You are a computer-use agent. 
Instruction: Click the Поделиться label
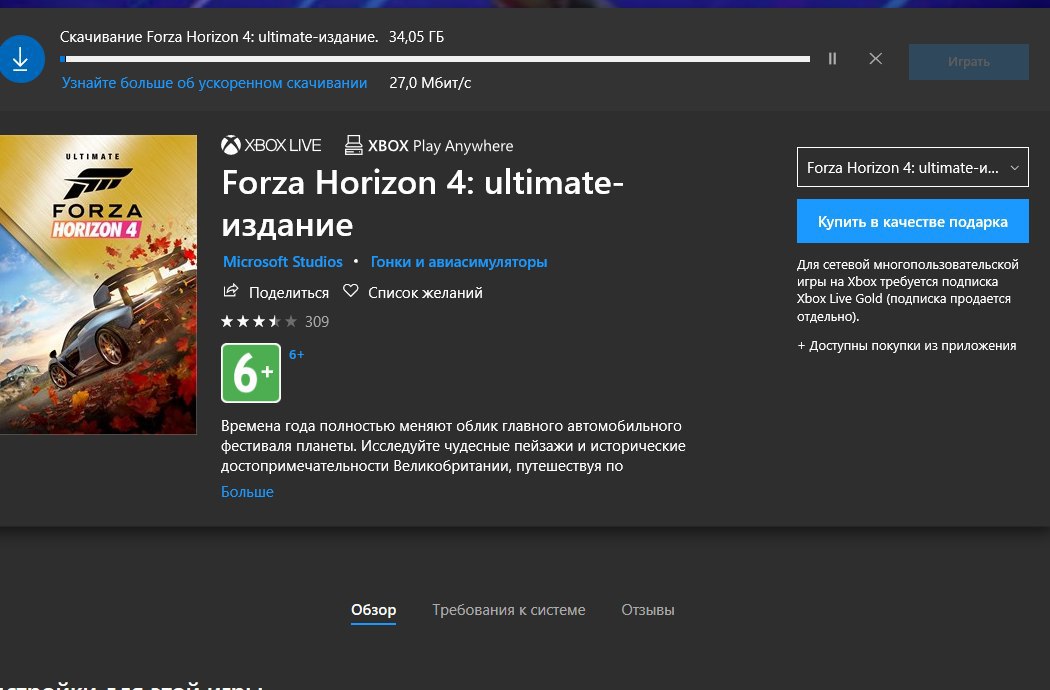click(x=289, y=293)
